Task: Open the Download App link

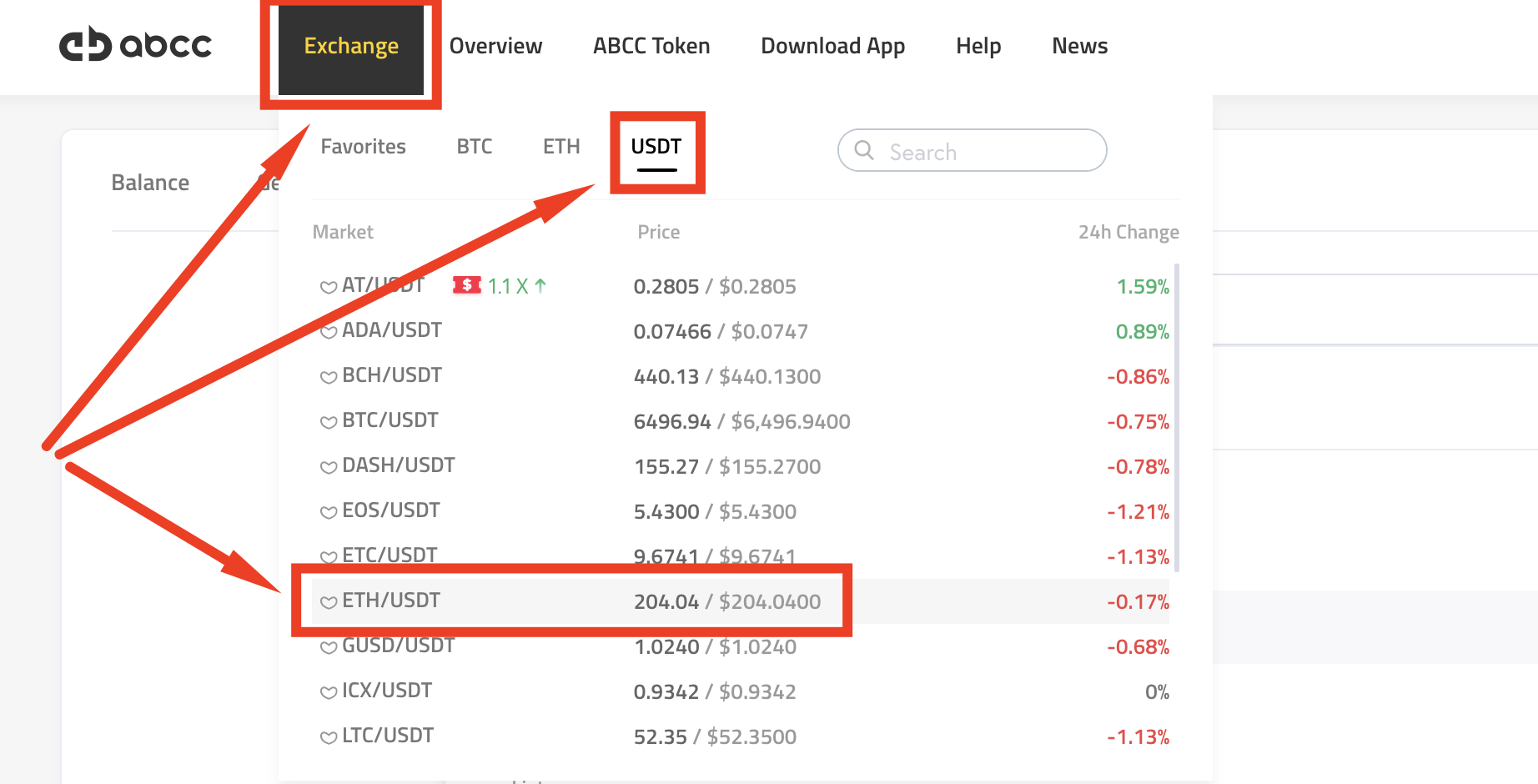Action: coord(832,47)
